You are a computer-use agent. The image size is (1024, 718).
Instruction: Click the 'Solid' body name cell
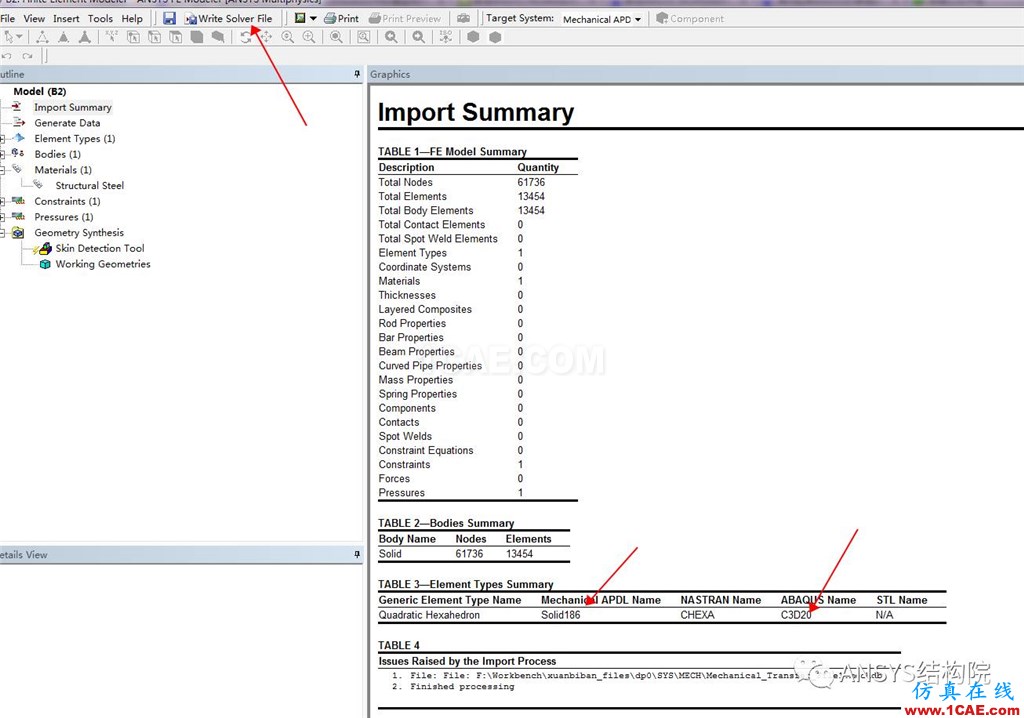[390, 554]
